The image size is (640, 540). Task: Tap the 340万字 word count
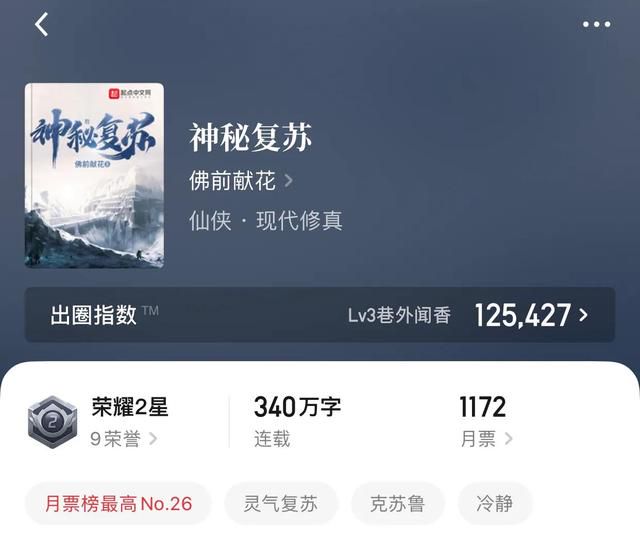point(297,407)
